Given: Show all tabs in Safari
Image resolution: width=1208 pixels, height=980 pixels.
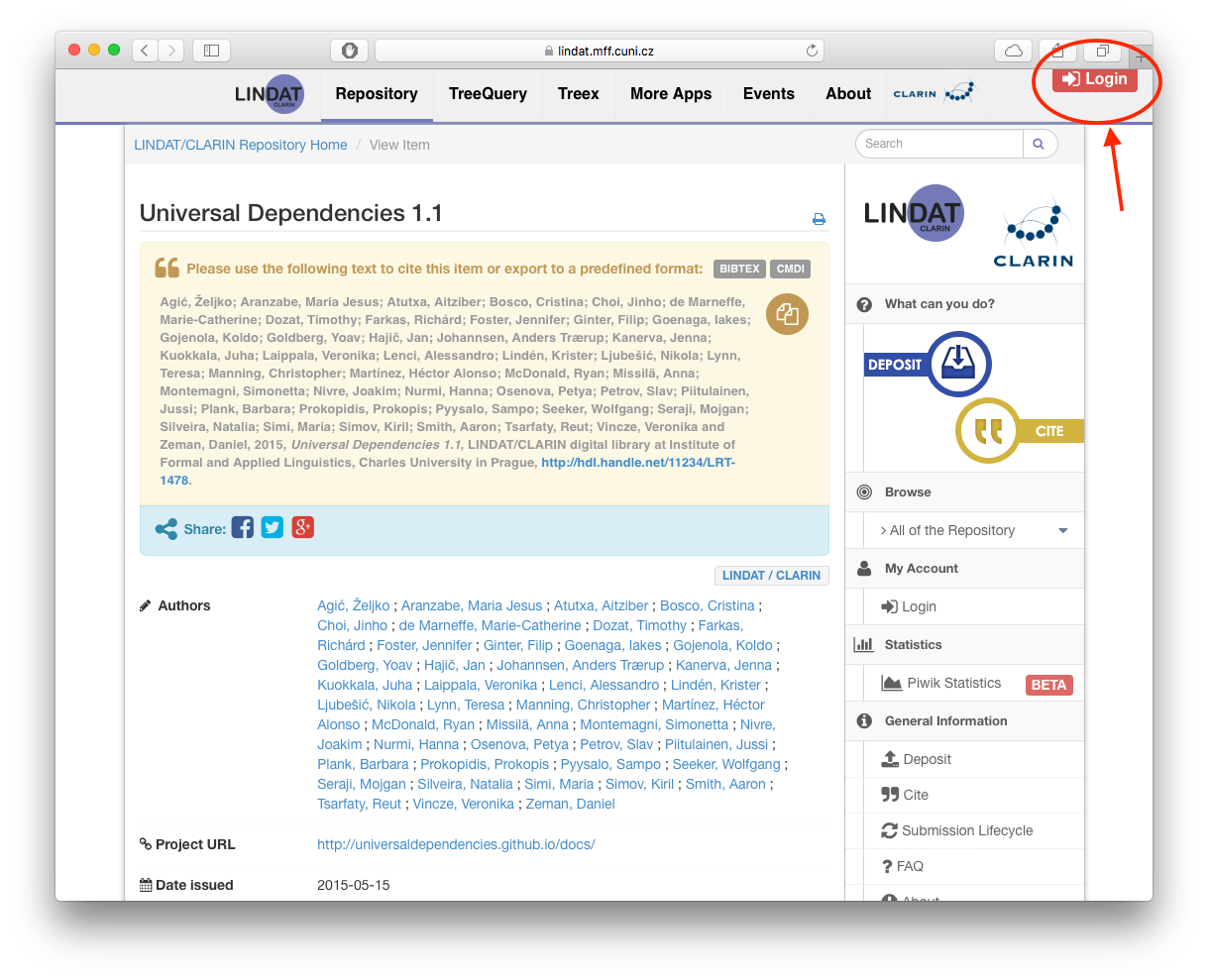Looking at the screenshot, I should [1102, 51].
